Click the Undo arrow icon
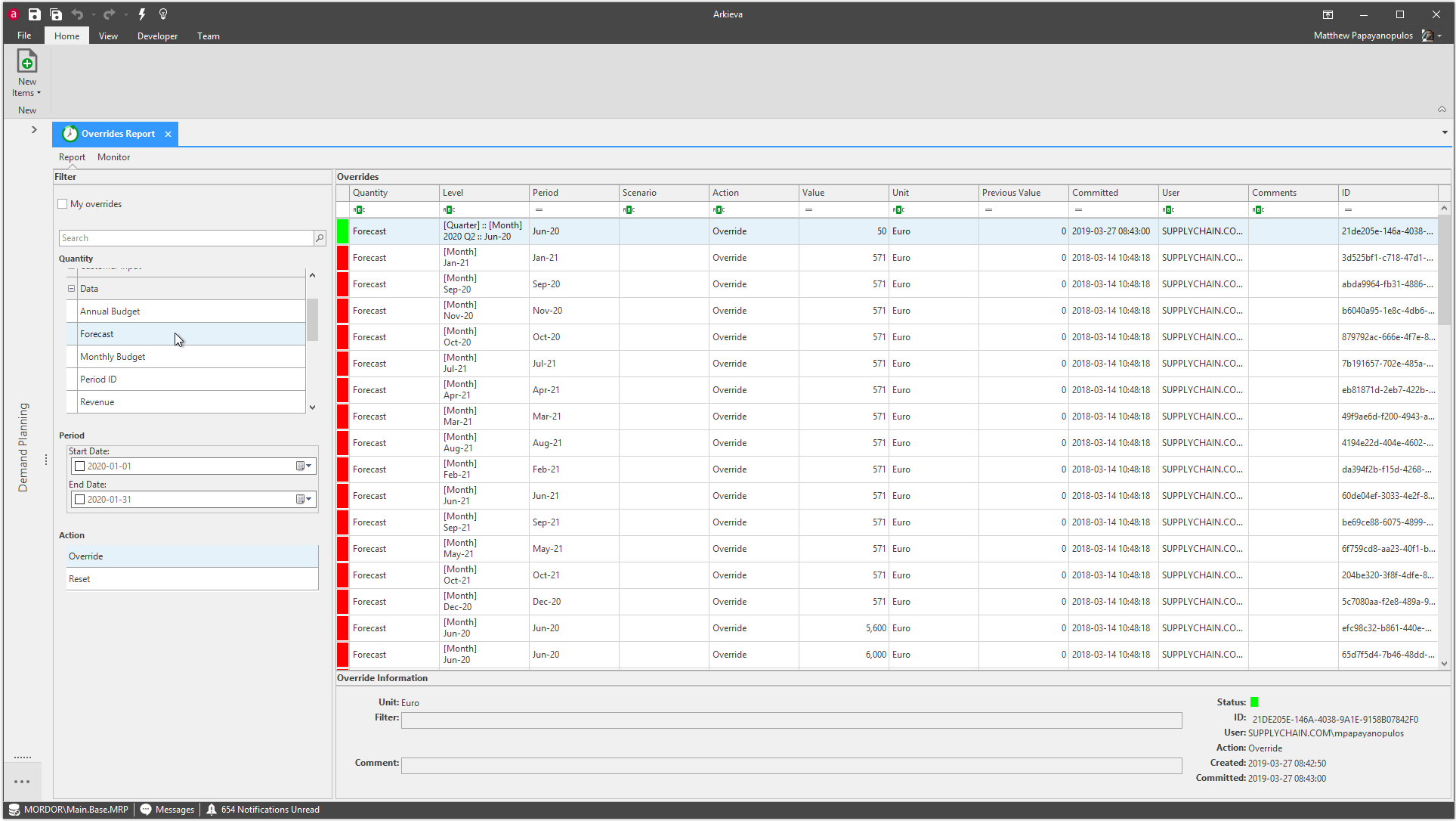This screenshot has width=1456, height=821. pos(77,14)
